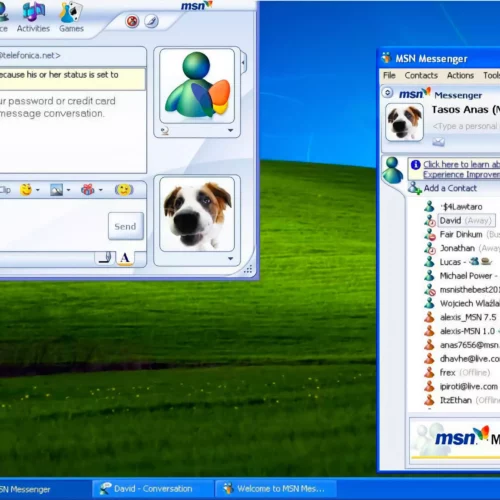Open the File menu in MSN Messenger
This screenshot has width=500, height=500.
tap(389, 75)
